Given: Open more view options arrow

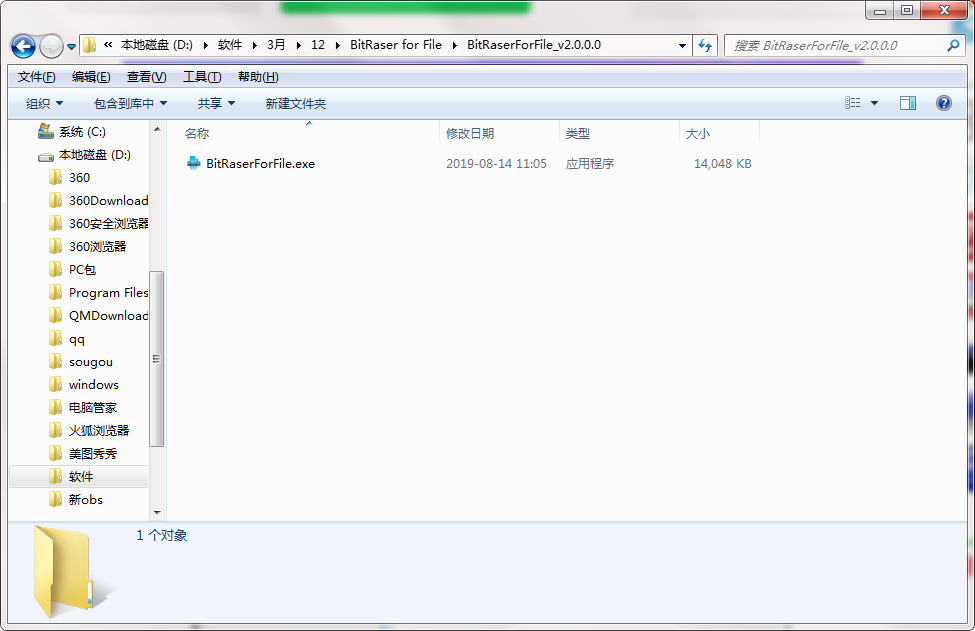Looking at the screenshot, I should (x=874, y=103).
